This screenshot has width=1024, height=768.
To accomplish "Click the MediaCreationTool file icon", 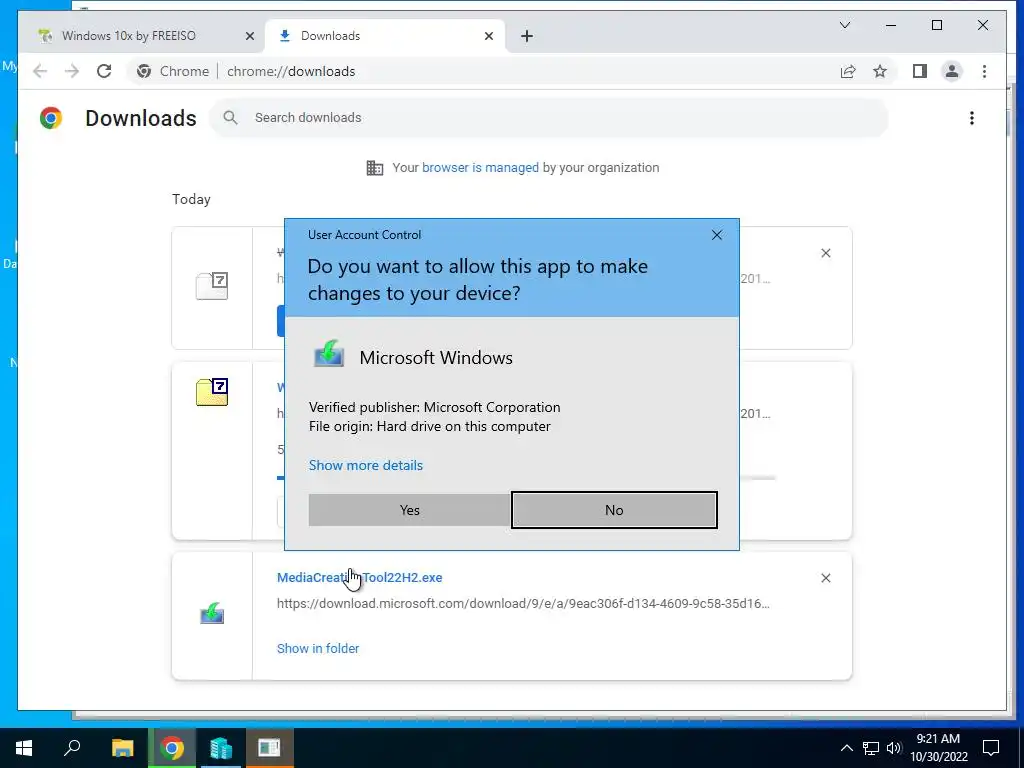I will point(212,614).
